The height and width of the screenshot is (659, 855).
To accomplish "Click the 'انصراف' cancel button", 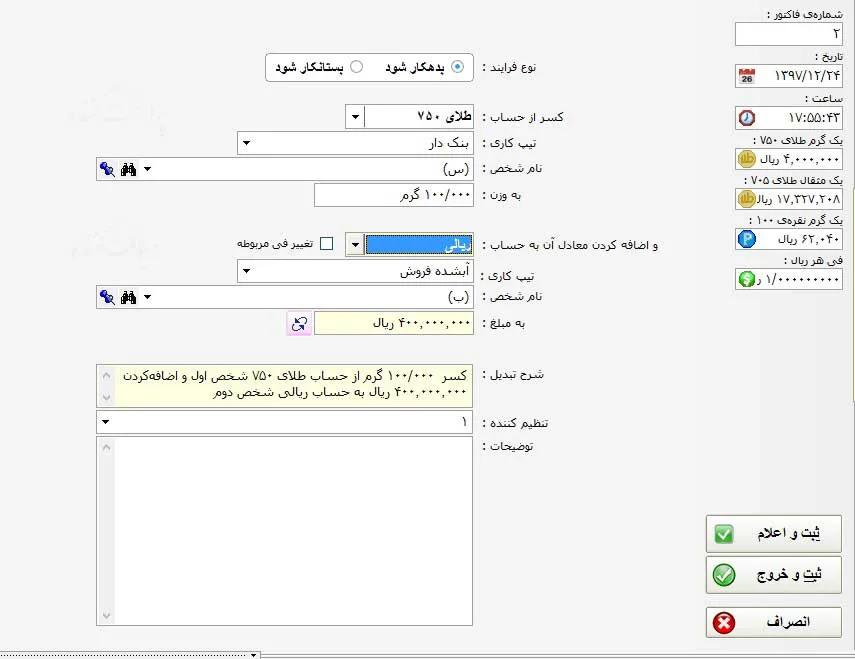I will click(773, 622).
